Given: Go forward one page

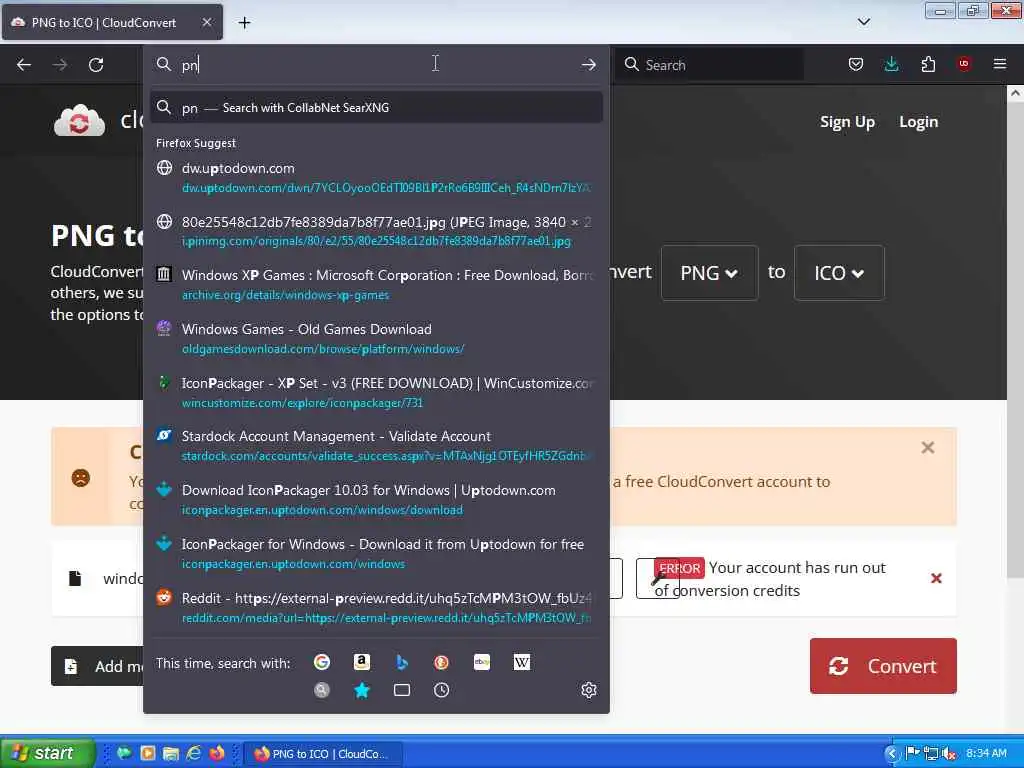Looking at the screenshot, I should [x=60, y=65].
